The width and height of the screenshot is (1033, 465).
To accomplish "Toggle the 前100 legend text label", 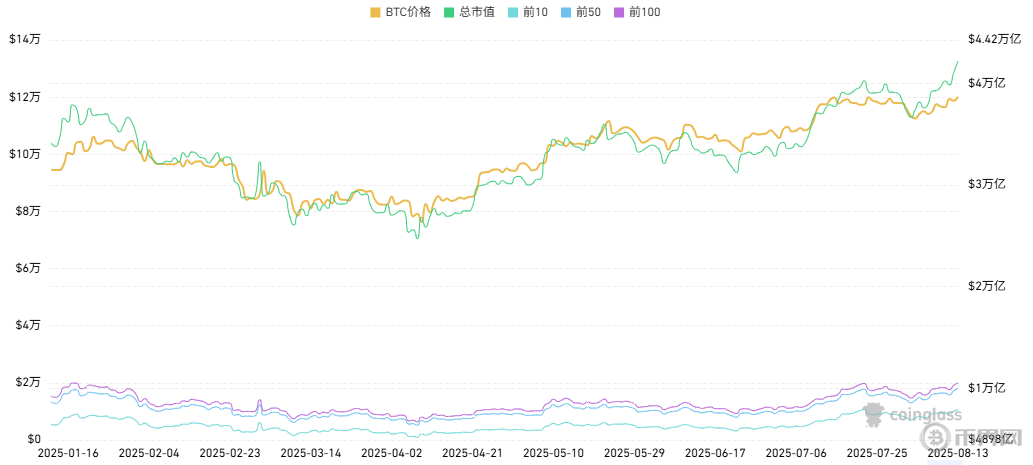I will click(x=644, y=12).
